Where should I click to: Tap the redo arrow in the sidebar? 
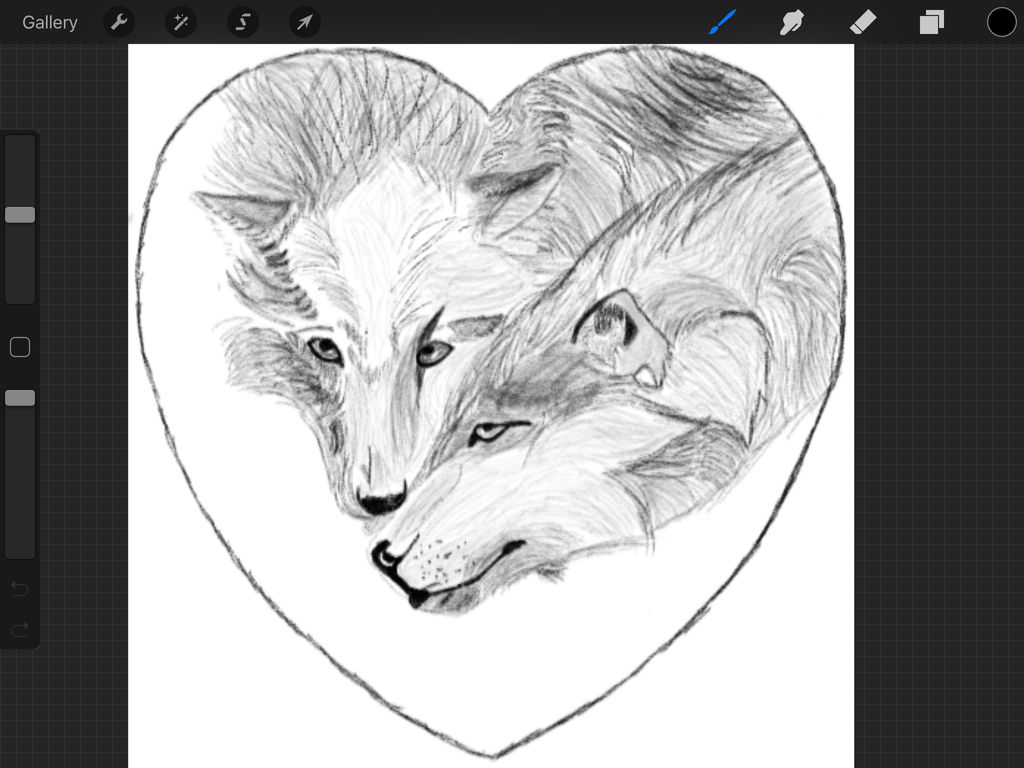tap(19, 629)
